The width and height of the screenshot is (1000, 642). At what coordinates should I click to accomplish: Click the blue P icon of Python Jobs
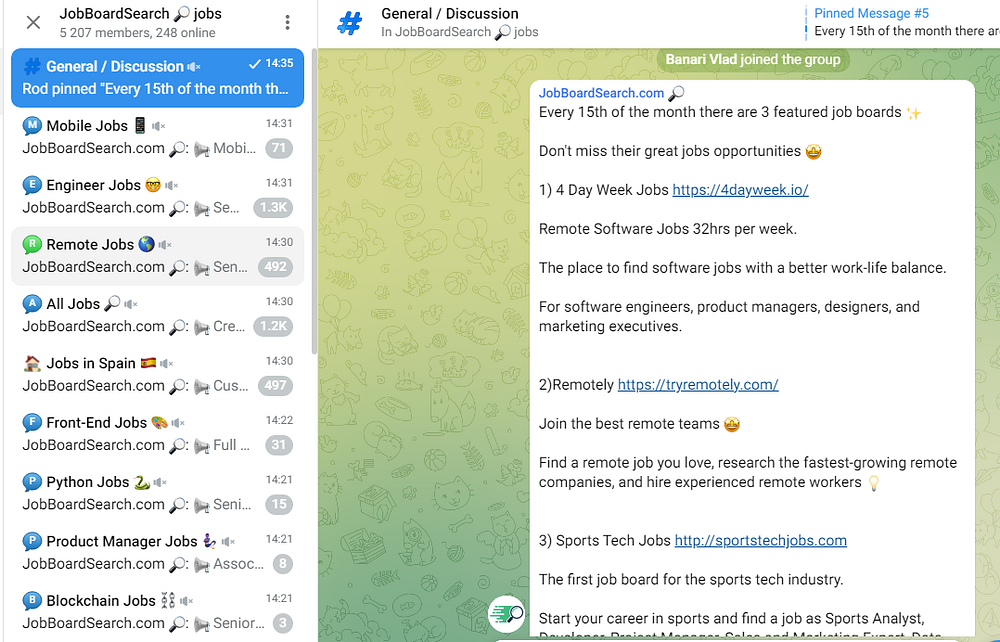pyautogui.click(x=32, y=481)
